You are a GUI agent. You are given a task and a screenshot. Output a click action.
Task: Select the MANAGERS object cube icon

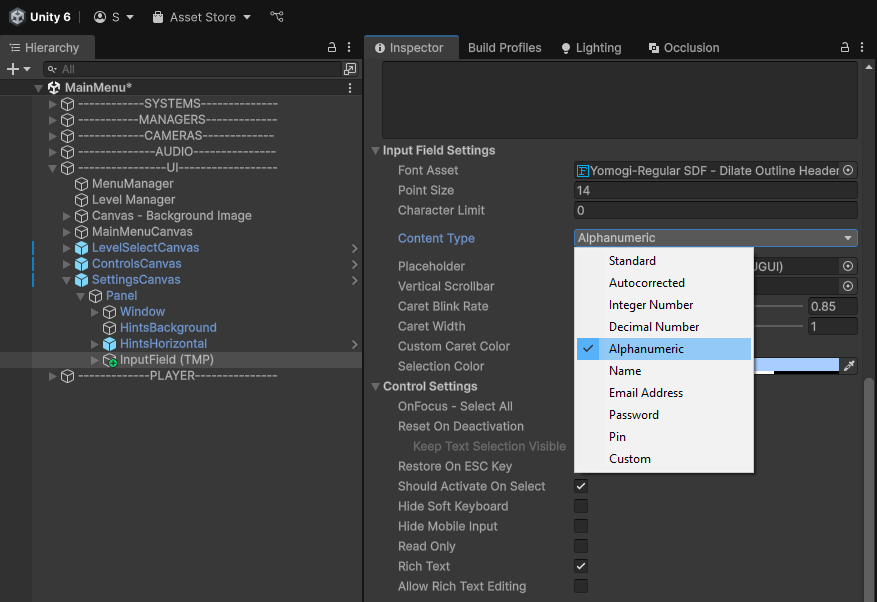tap(68, 120)
